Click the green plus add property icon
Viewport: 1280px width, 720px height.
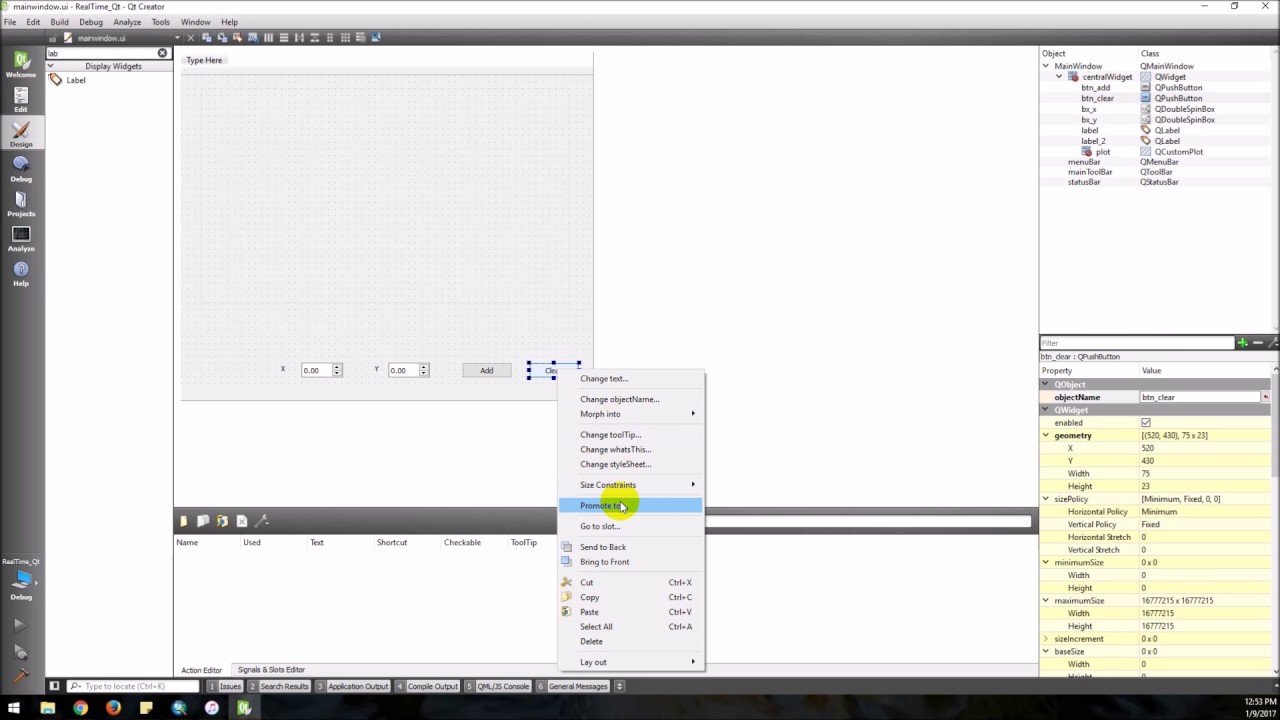[x=1242, y=343]
